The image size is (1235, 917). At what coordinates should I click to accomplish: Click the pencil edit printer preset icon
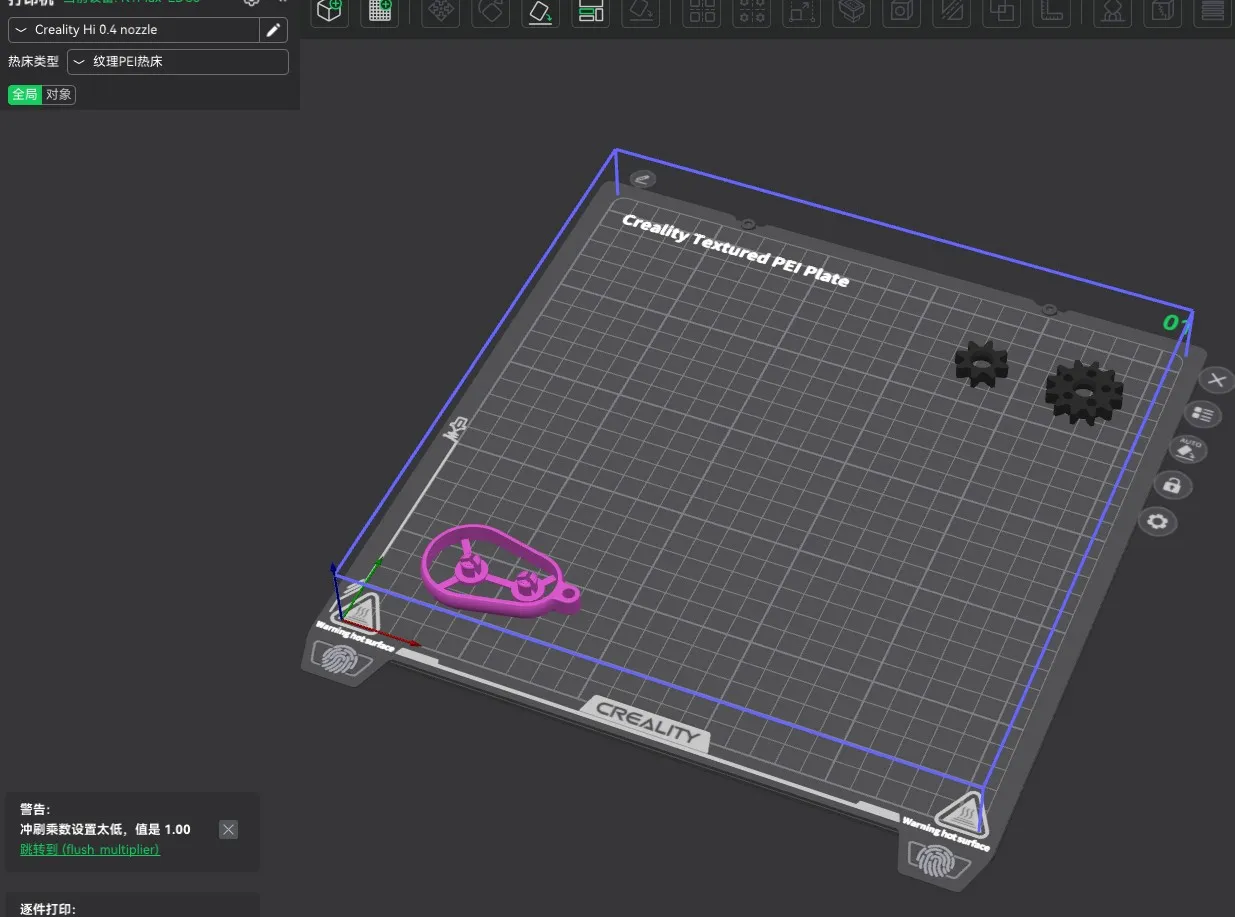tap(273, 30)
